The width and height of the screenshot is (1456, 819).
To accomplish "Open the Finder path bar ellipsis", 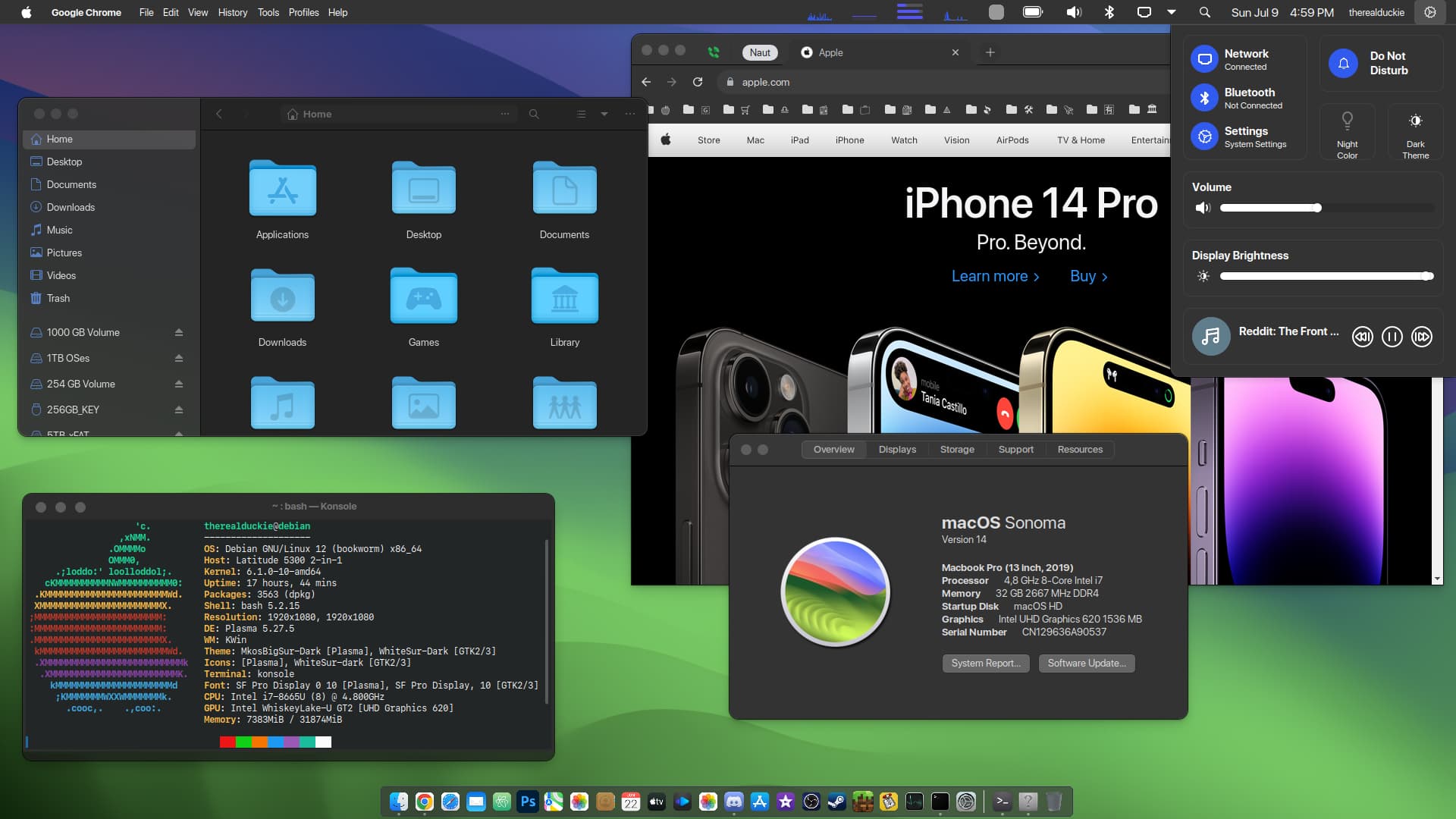I will (505, 114).
